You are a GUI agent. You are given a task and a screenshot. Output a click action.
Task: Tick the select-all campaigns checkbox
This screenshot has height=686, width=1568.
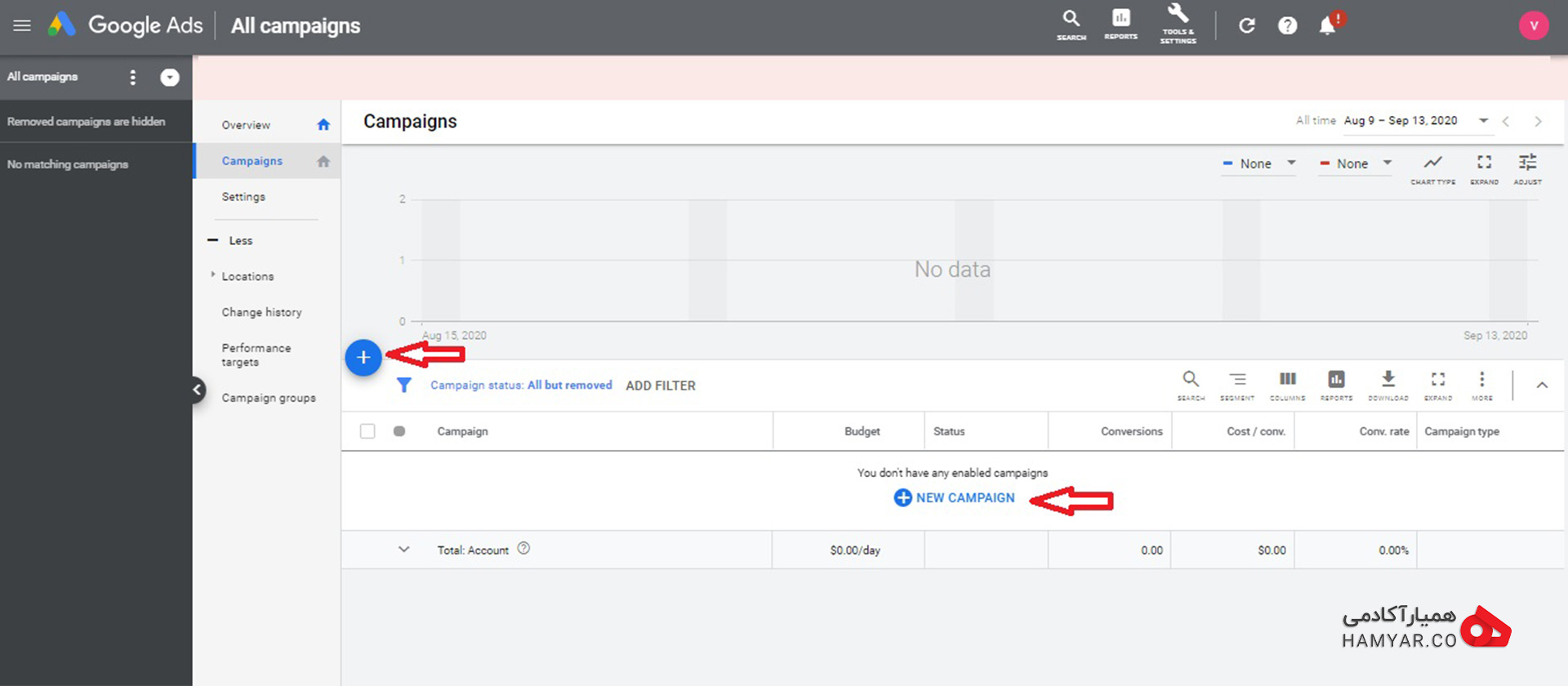point(367,431)
